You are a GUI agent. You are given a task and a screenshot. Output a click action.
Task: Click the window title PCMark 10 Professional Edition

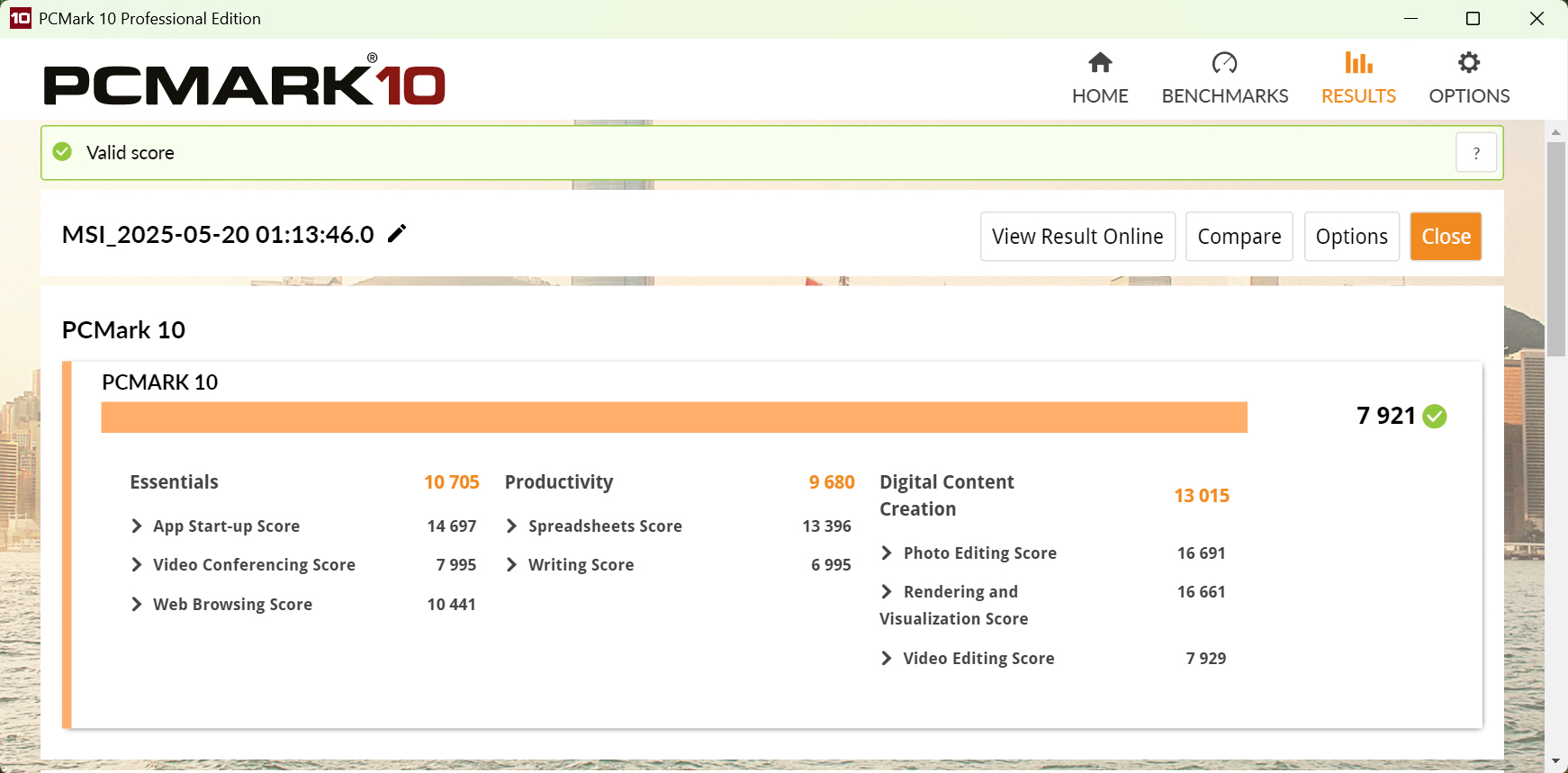(149, 19)
